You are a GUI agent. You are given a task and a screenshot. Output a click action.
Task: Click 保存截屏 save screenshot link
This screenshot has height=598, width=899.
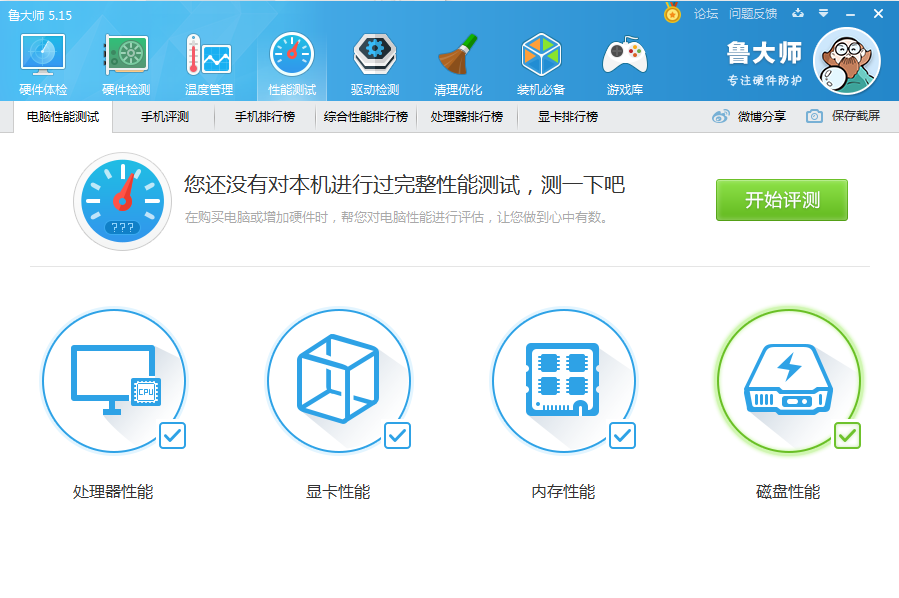click(x=843, y=116)
